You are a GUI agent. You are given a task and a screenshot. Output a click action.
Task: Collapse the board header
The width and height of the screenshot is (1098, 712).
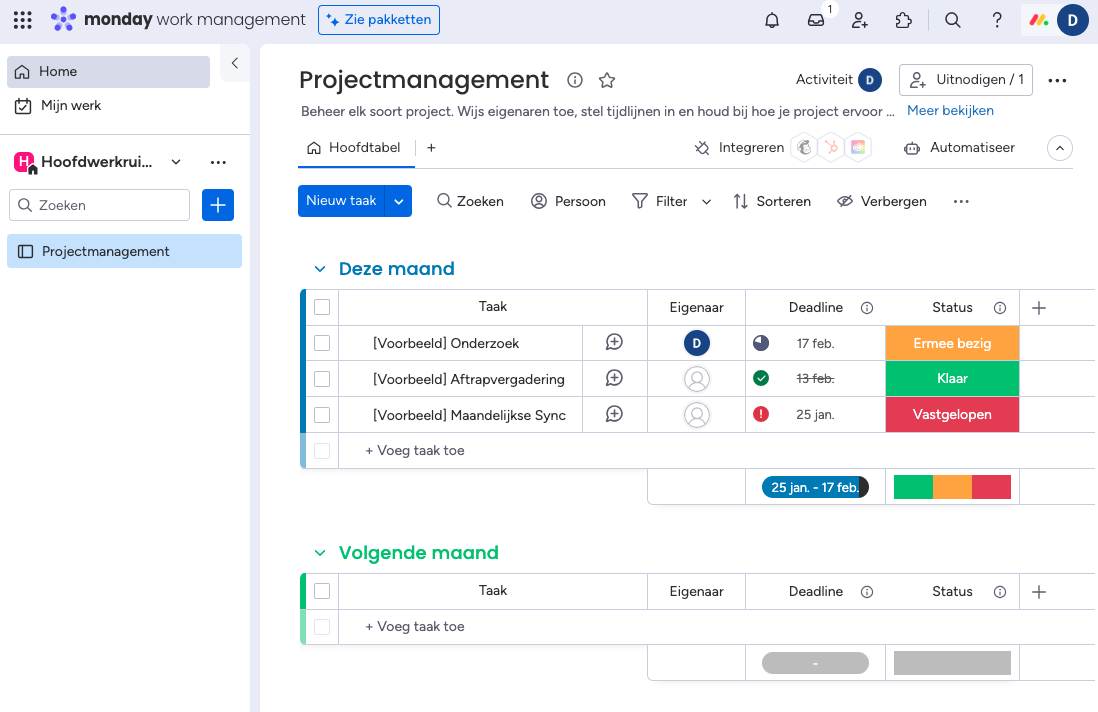point(1059,148)
